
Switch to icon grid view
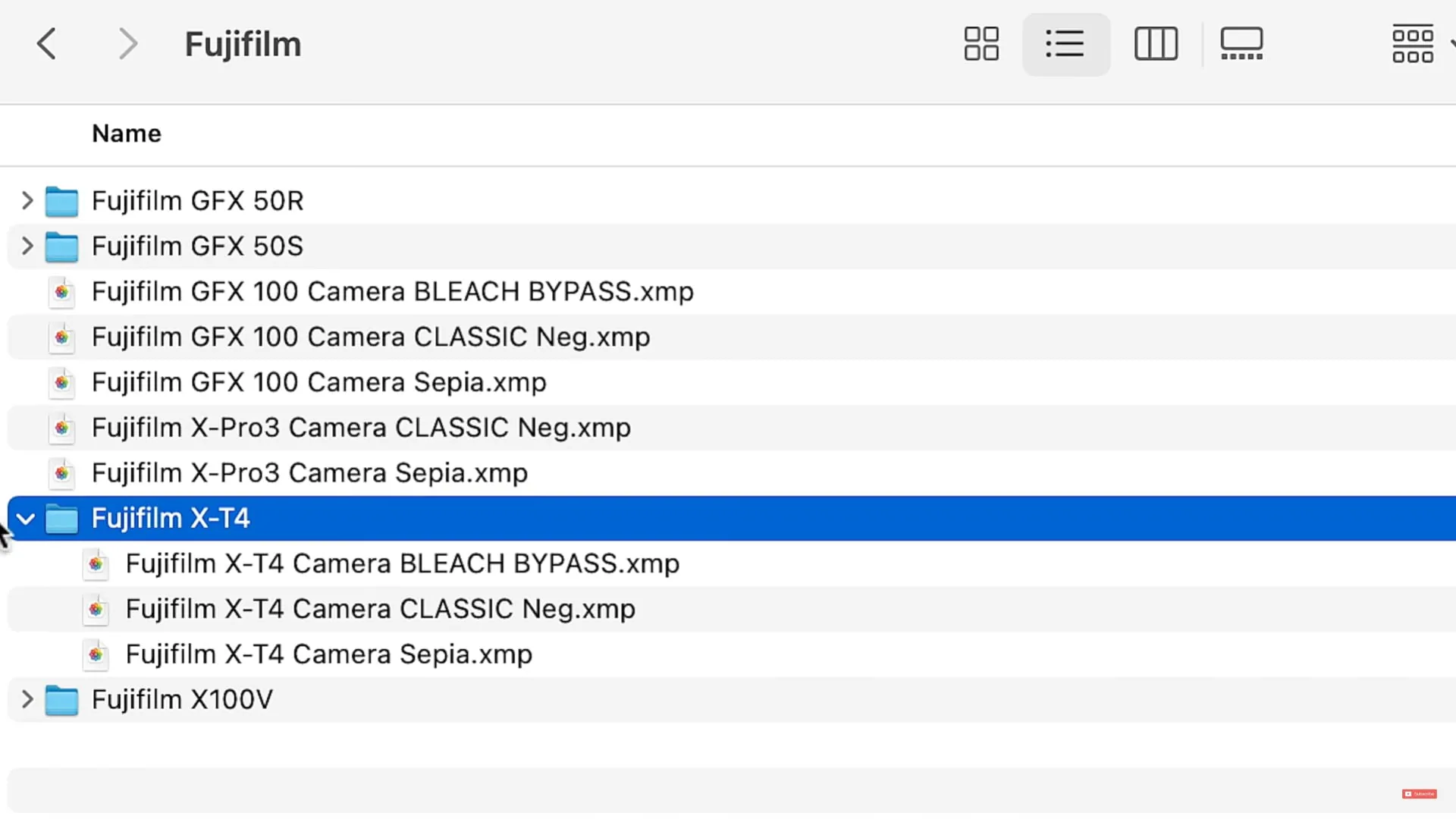[x=981, y=44]
